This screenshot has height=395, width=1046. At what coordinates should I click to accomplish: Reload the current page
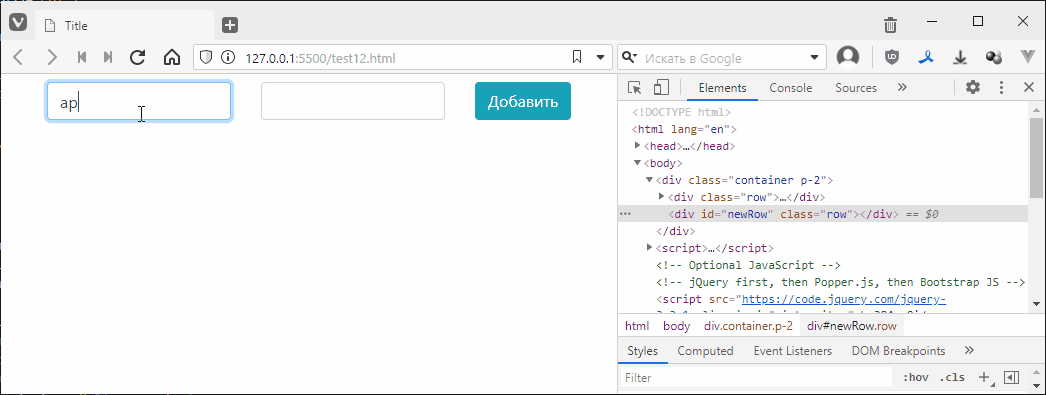coord(137,57)
